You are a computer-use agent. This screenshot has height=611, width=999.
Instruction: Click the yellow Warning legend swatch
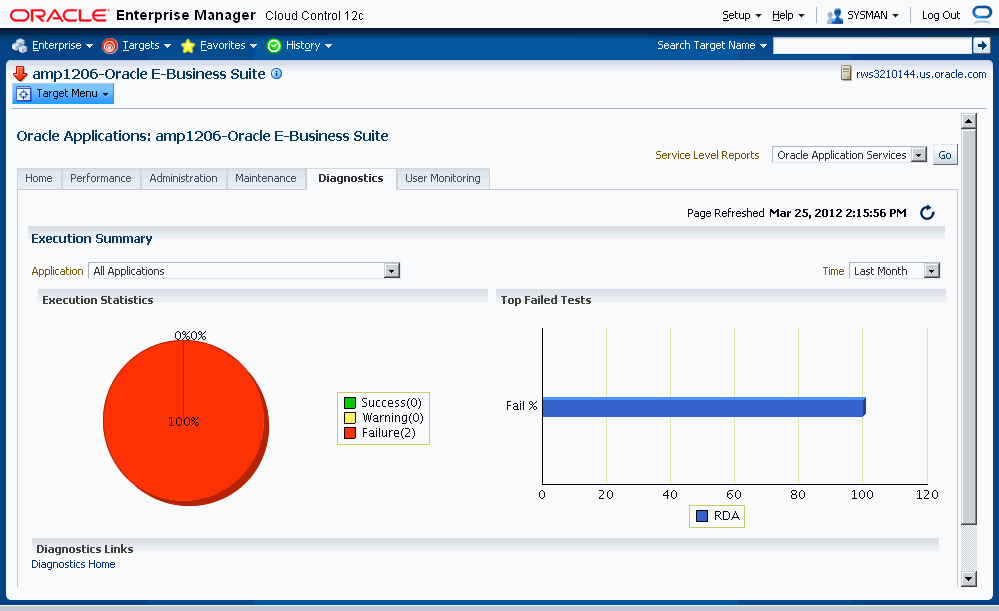tap(350, 418)
